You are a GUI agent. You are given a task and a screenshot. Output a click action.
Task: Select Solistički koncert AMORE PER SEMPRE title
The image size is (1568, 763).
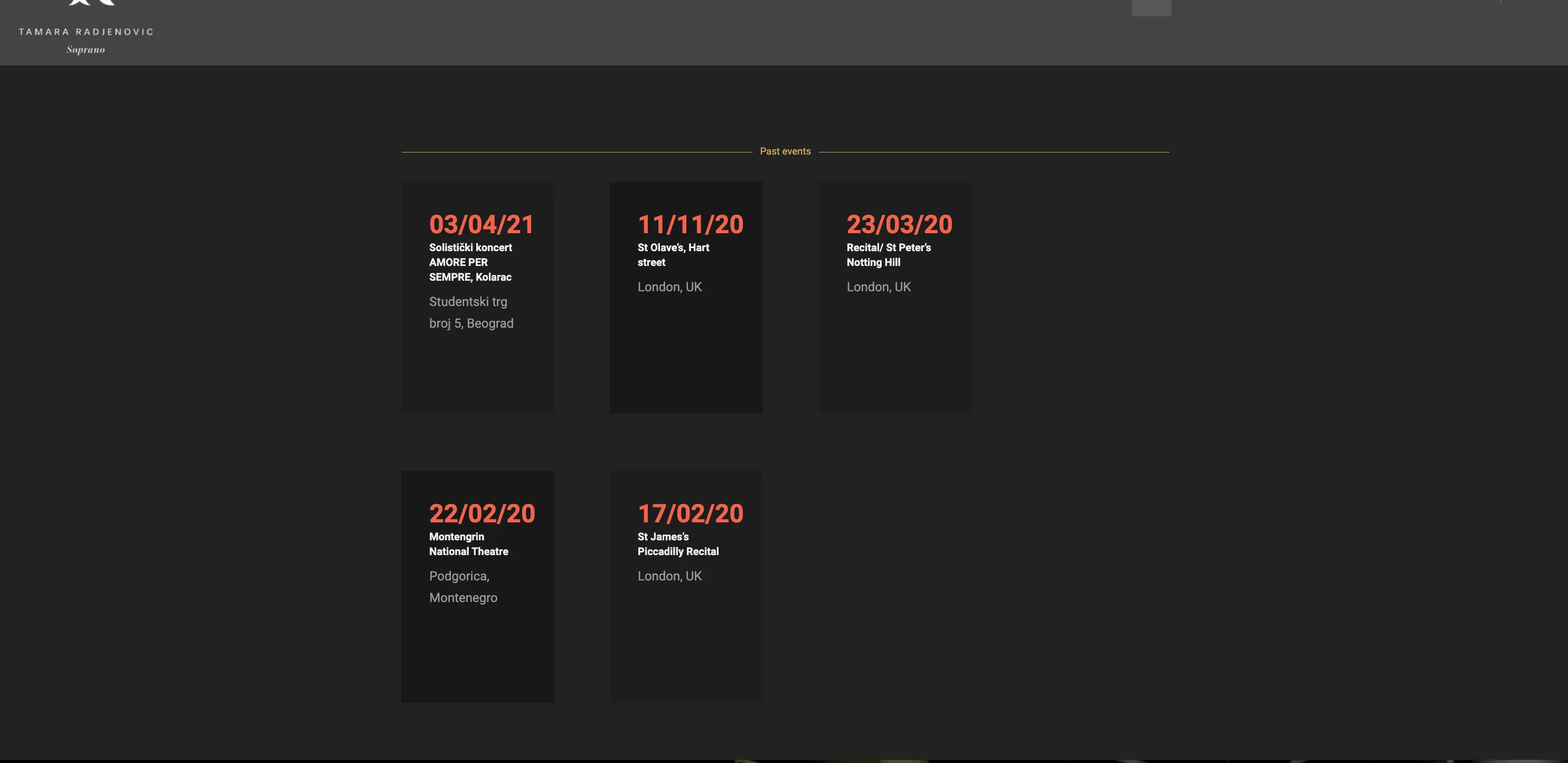pos(470,262)
